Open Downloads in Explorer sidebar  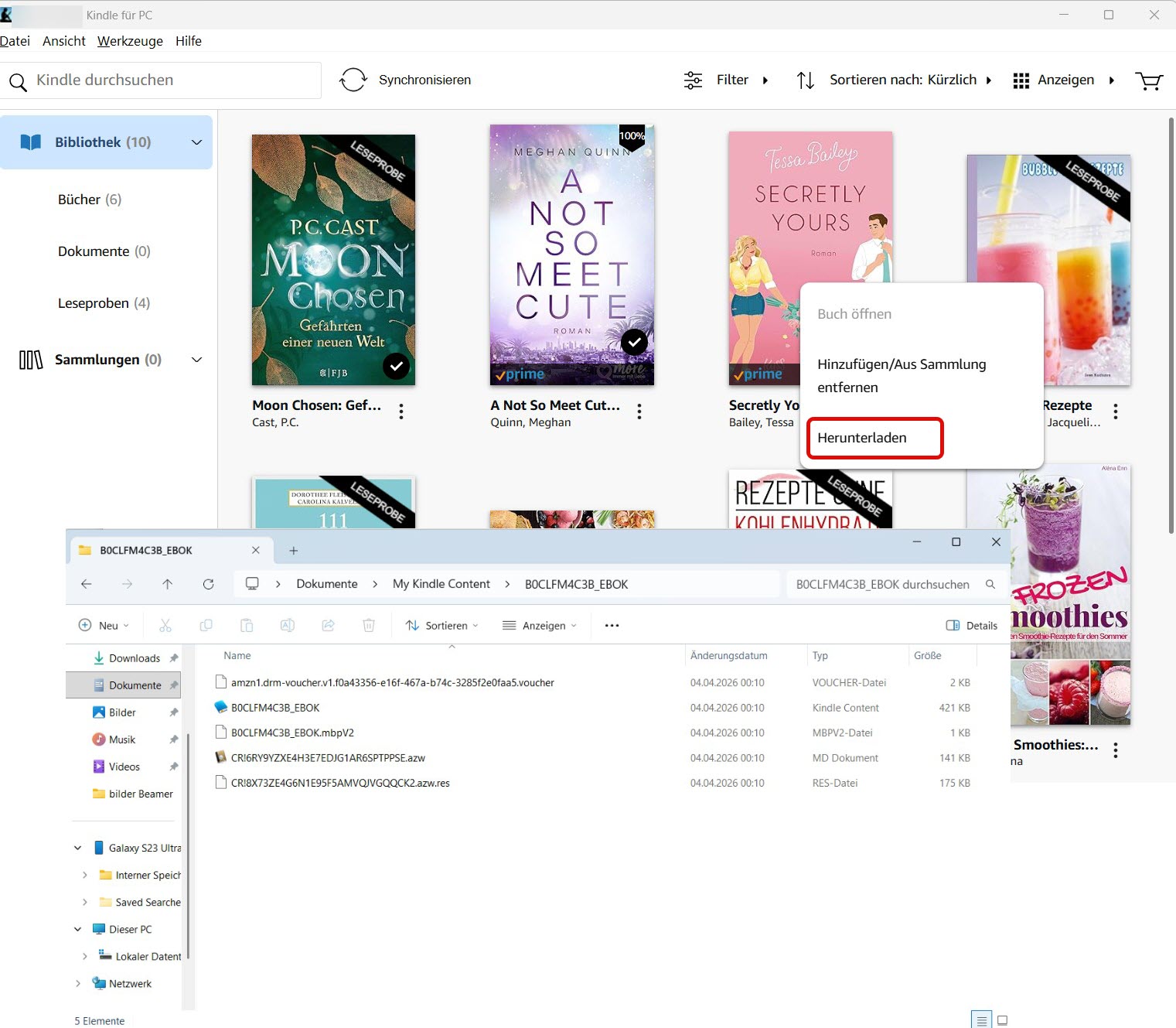click(x=135, y=658)
